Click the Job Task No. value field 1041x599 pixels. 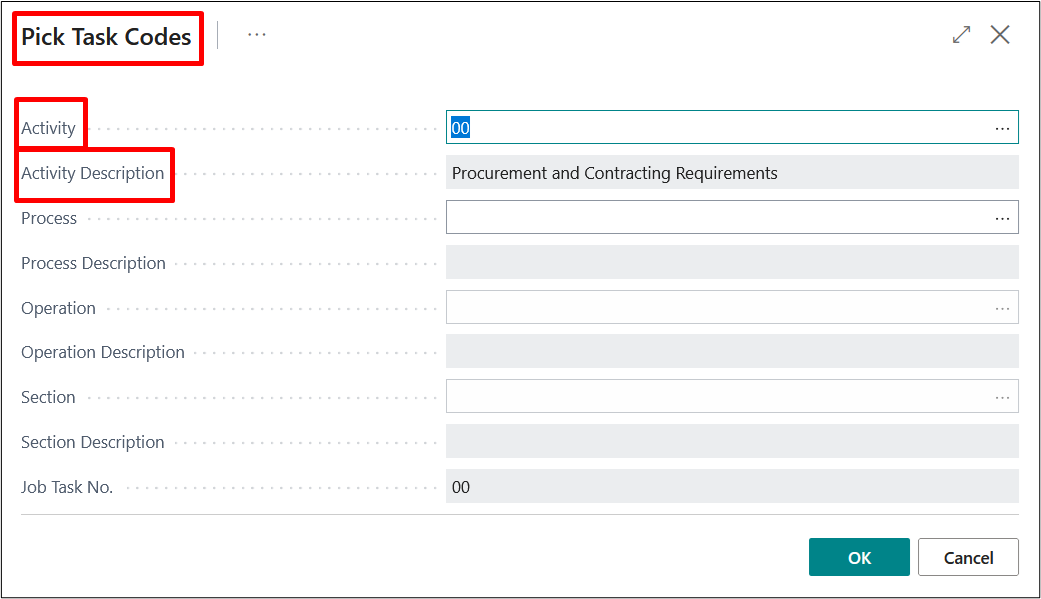pyautogui.click(x=731, y=487)
